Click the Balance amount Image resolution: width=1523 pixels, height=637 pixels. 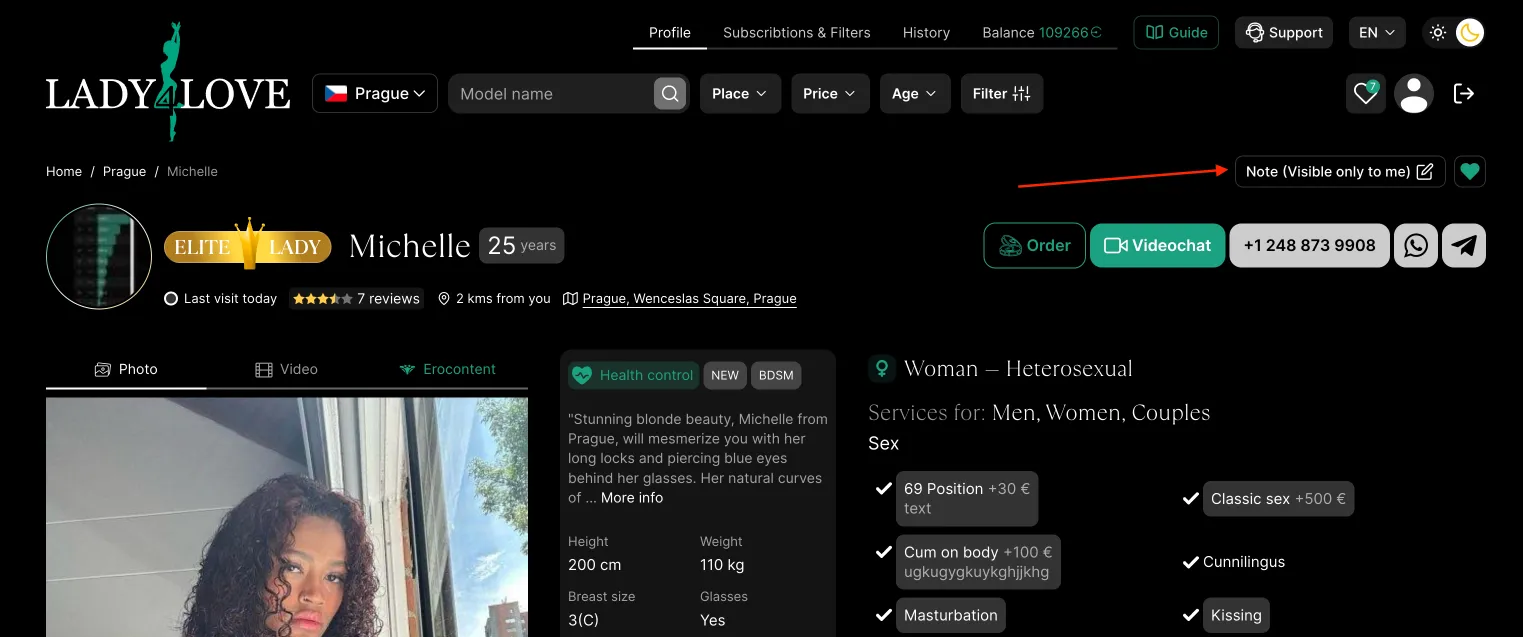pos(1070,33)
